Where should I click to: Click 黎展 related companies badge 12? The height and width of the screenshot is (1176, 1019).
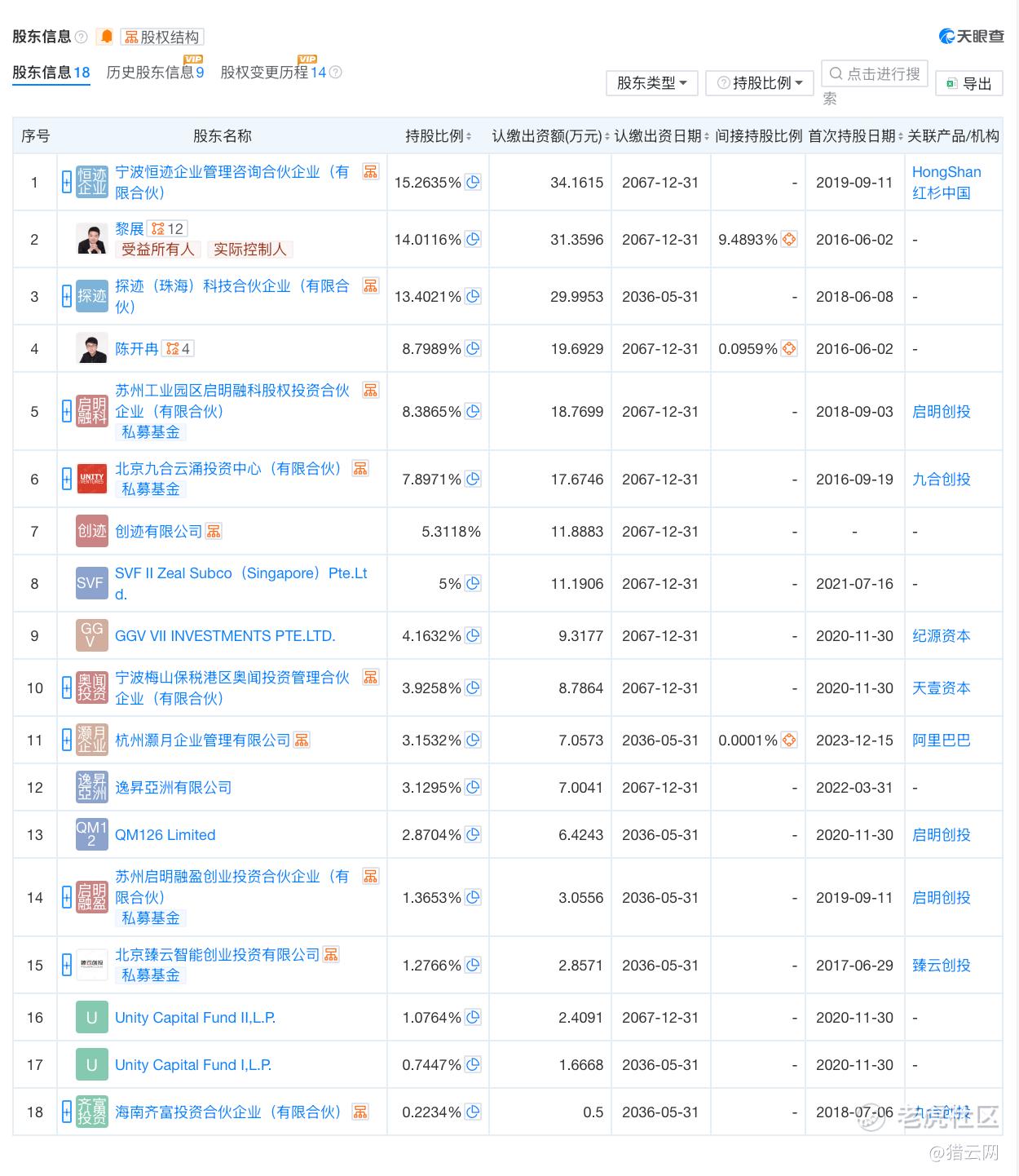coord(168,229)
